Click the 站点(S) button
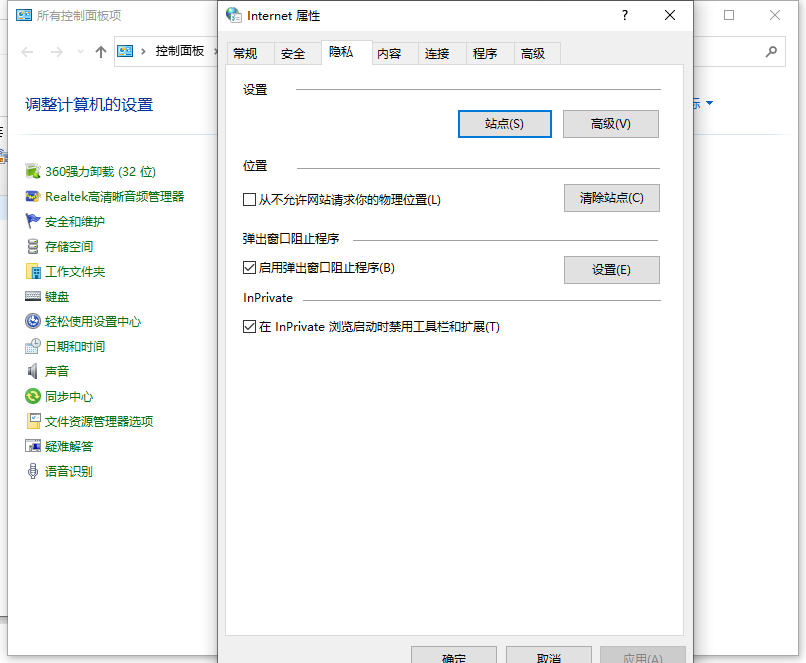Image resolution: width=806 pixels, height=663 pixels. 504,124
